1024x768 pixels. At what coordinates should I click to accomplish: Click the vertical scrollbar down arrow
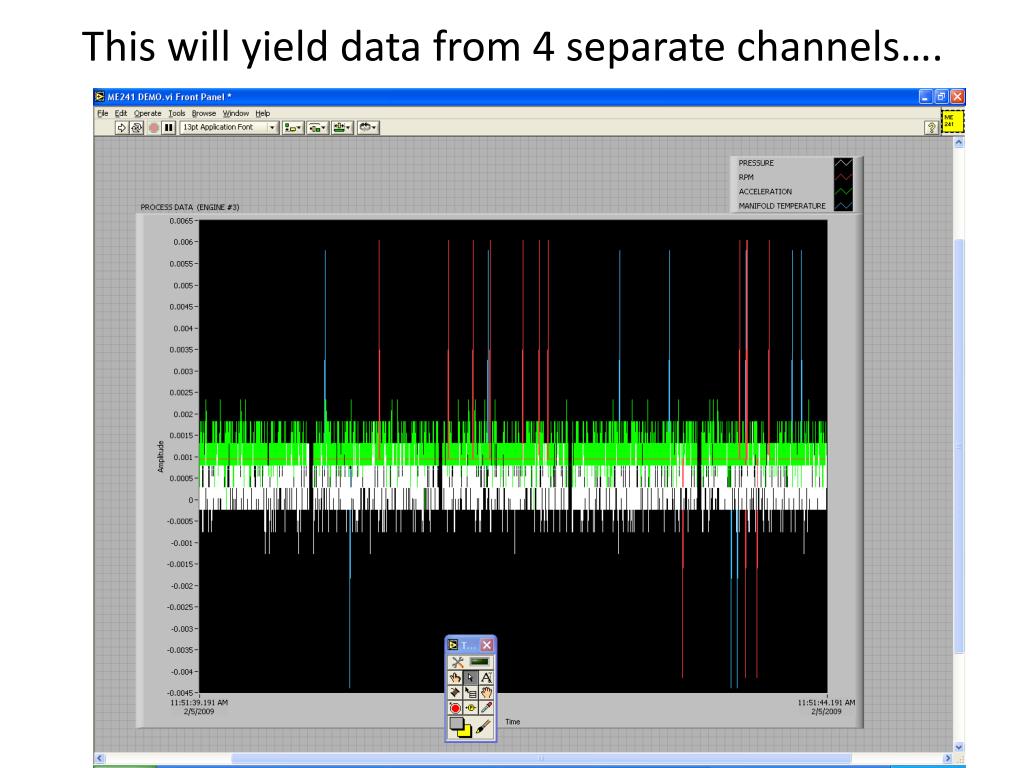[959, 747]
